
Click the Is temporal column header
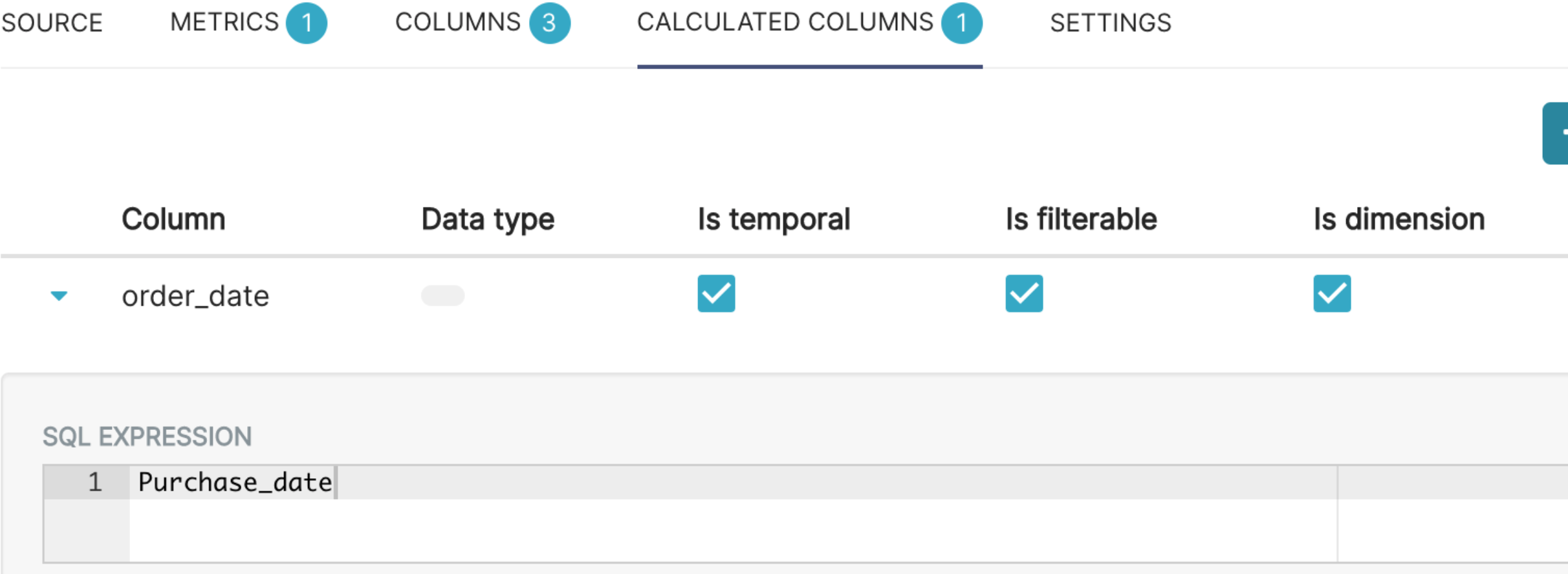(x=773, y=220)
